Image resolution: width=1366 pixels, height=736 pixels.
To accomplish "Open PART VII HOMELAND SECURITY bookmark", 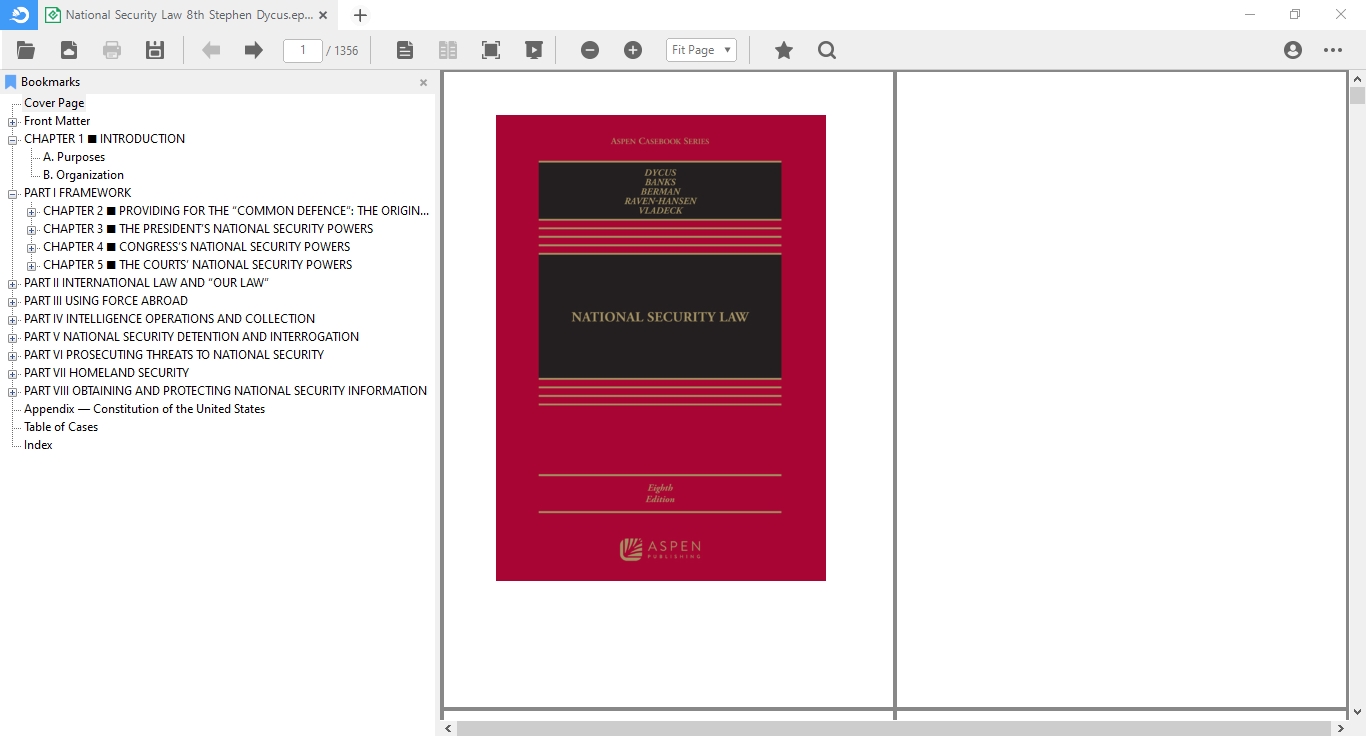I will pos(106,373).
